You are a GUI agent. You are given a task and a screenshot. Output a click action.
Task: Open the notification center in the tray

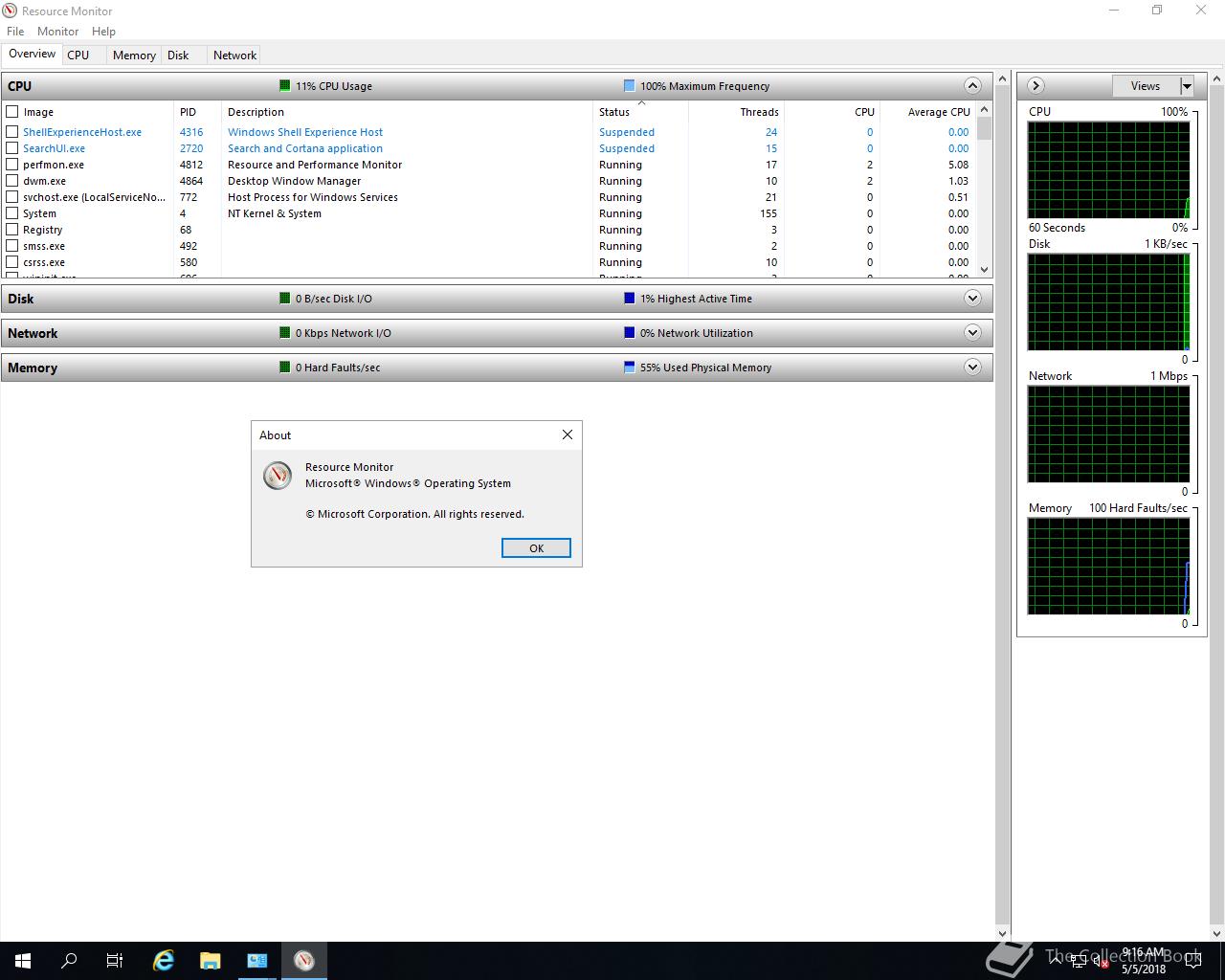(x=1192, y=961)
